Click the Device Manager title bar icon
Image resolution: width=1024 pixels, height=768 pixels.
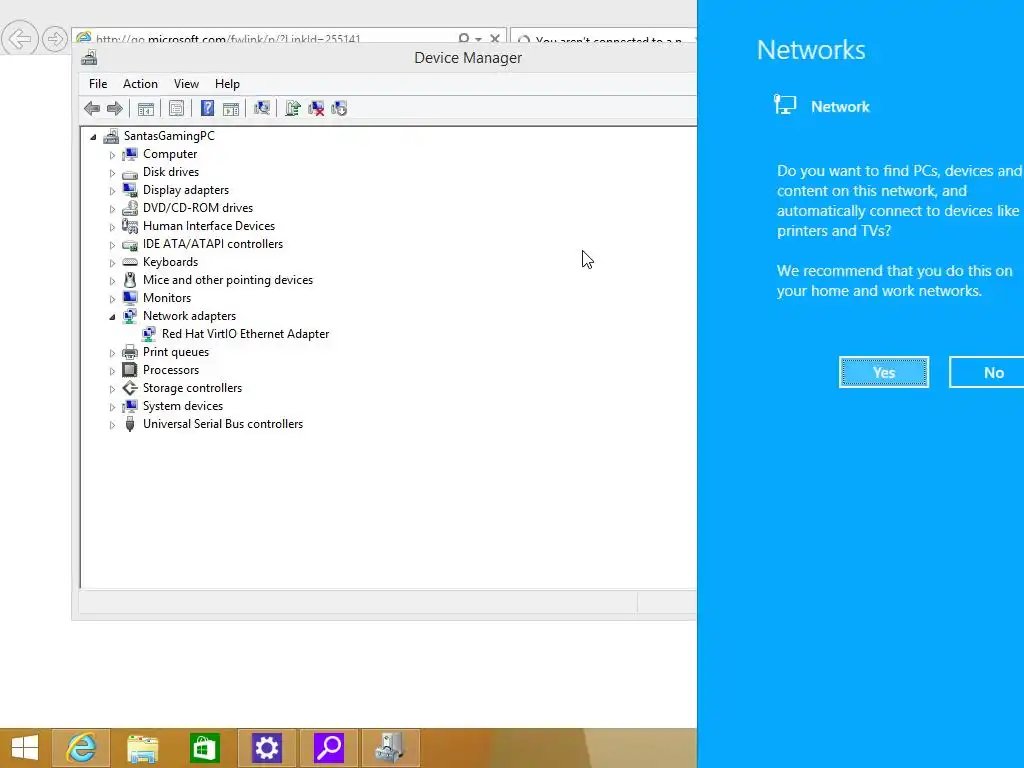click(89, 57)
